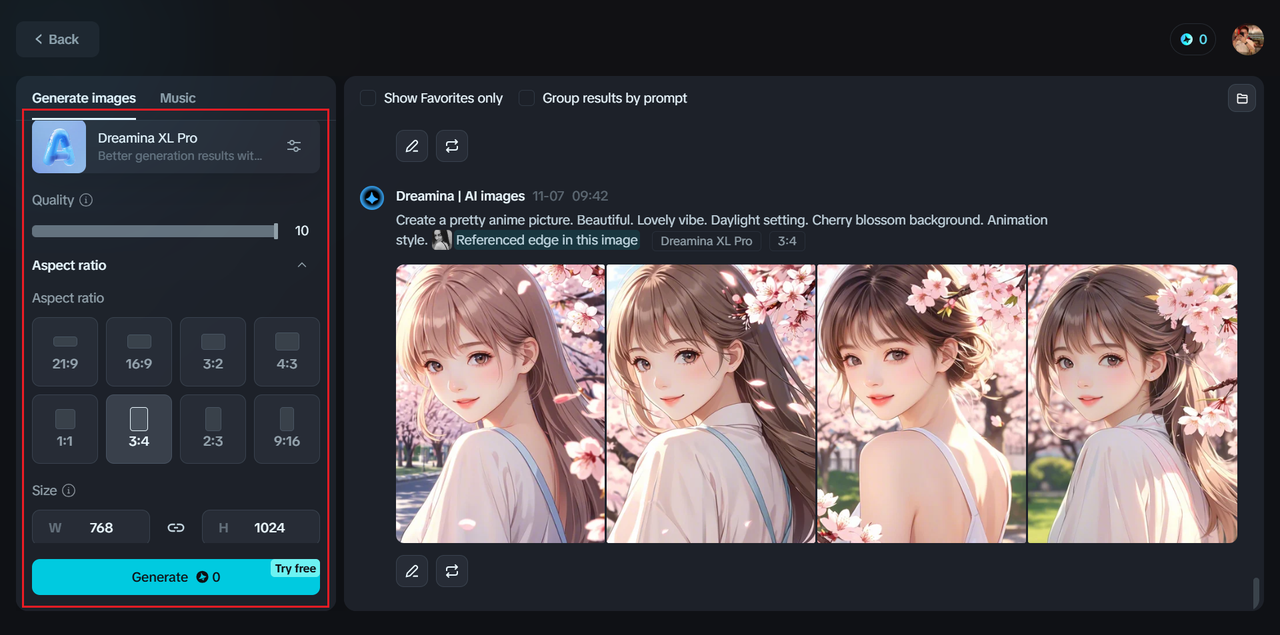Open the user profile avatar
This screenshot has height=635, width=1280.
[1248, 40]
